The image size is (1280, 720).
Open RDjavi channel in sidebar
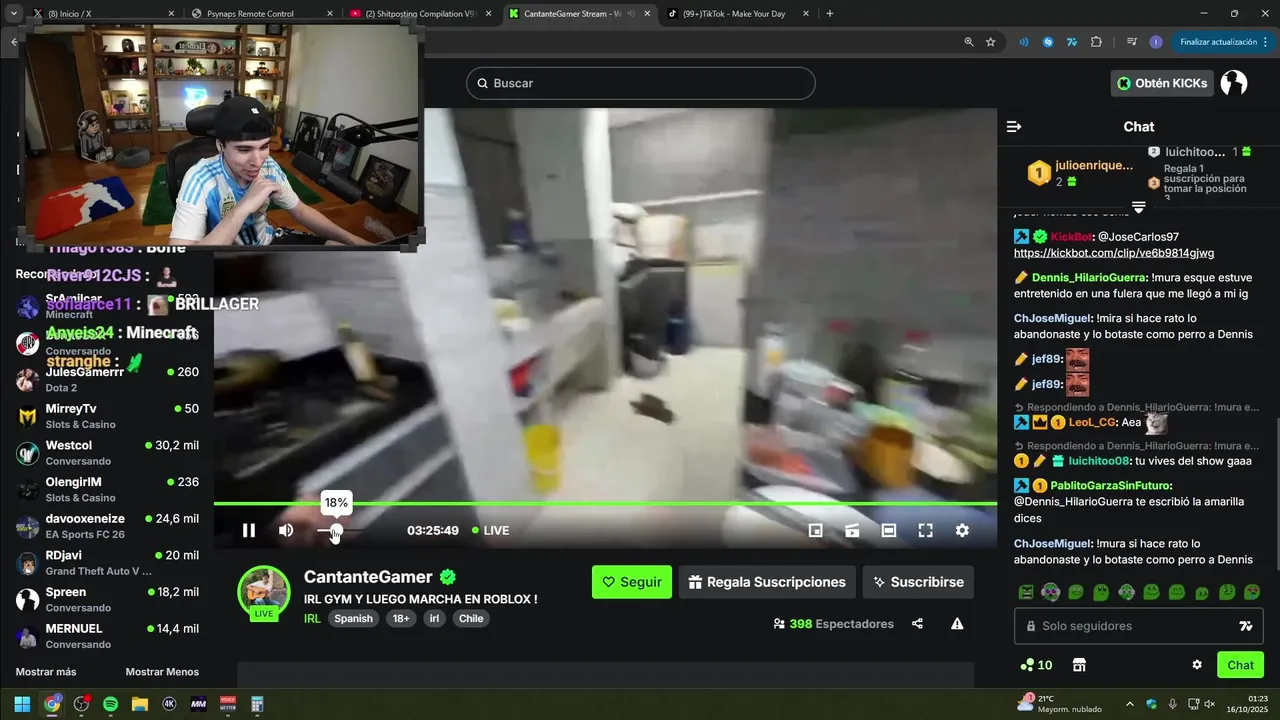point(107,563)
